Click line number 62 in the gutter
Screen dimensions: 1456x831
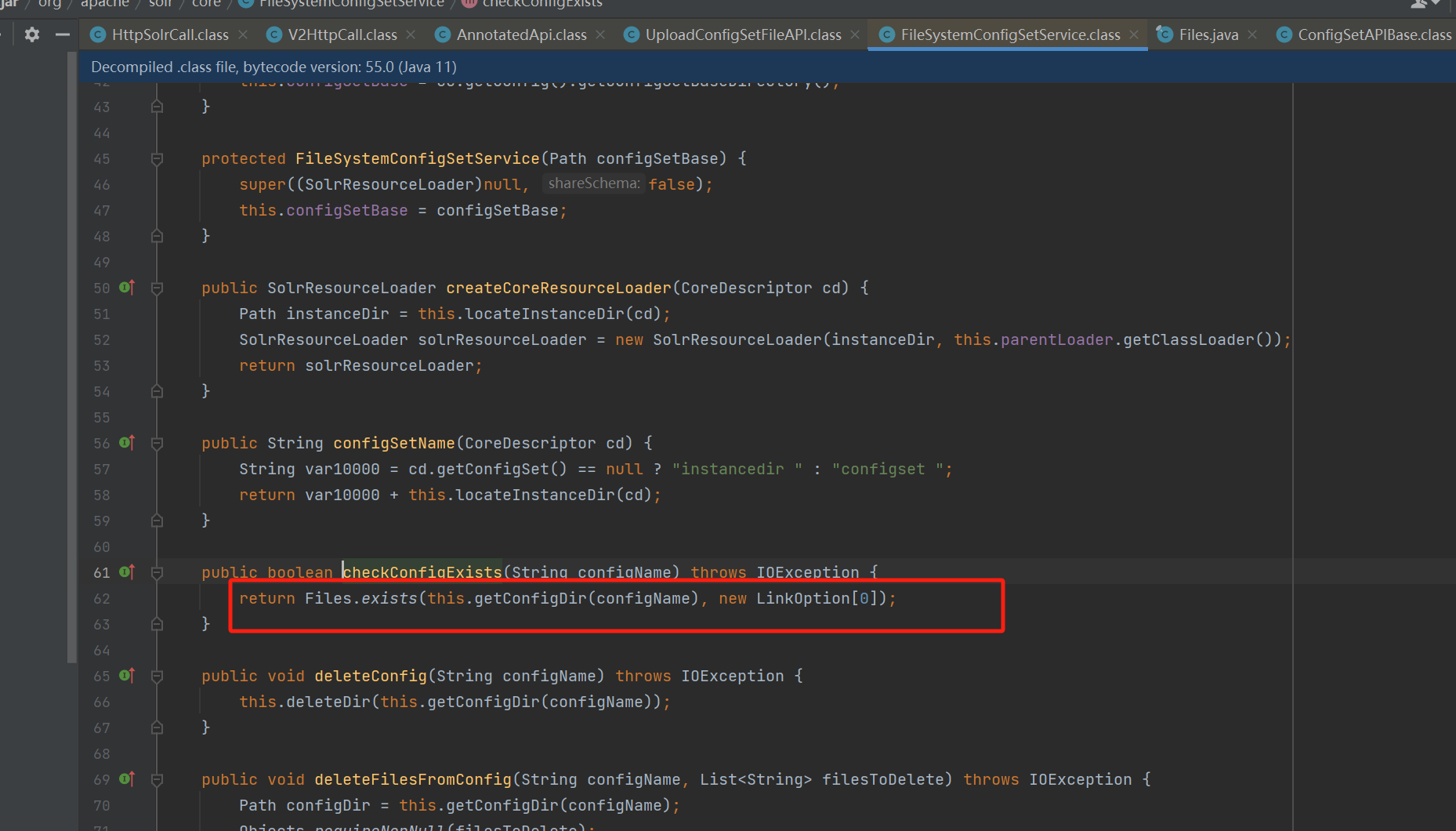click(102, 598)
